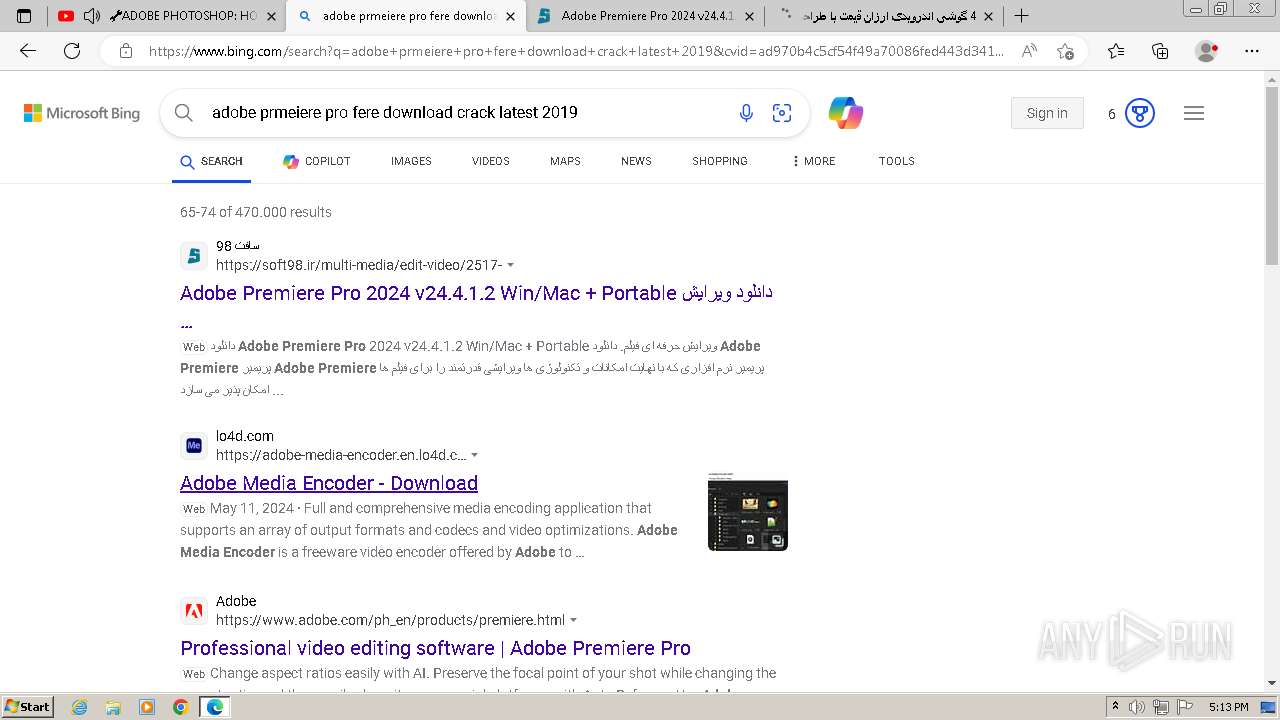Click the browser back arrow

28,51
